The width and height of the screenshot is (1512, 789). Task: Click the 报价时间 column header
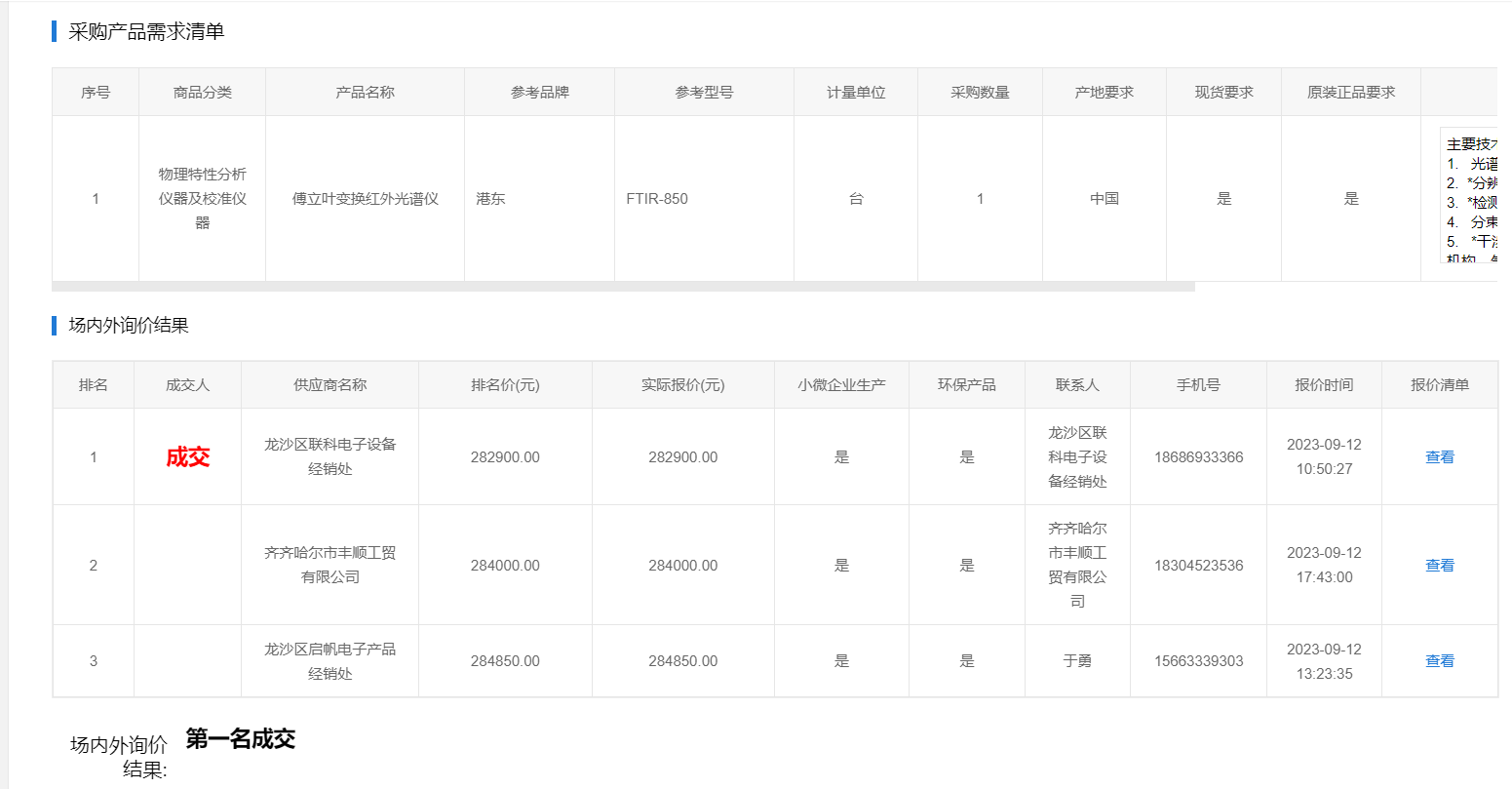pos(1324,385)
